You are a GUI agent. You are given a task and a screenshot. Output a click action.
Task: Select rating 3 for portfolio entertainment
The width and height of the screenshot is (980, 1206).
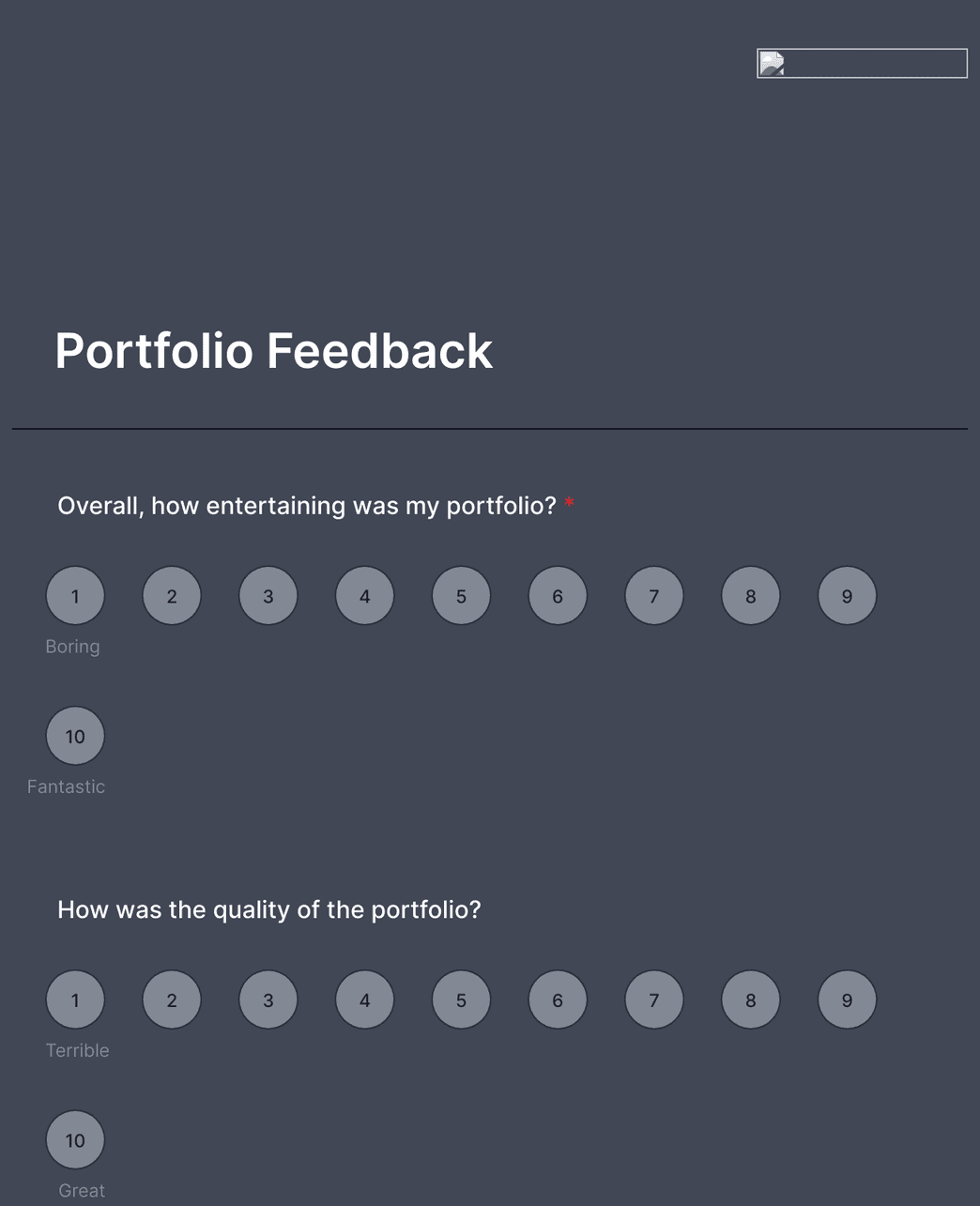(268, 595)
